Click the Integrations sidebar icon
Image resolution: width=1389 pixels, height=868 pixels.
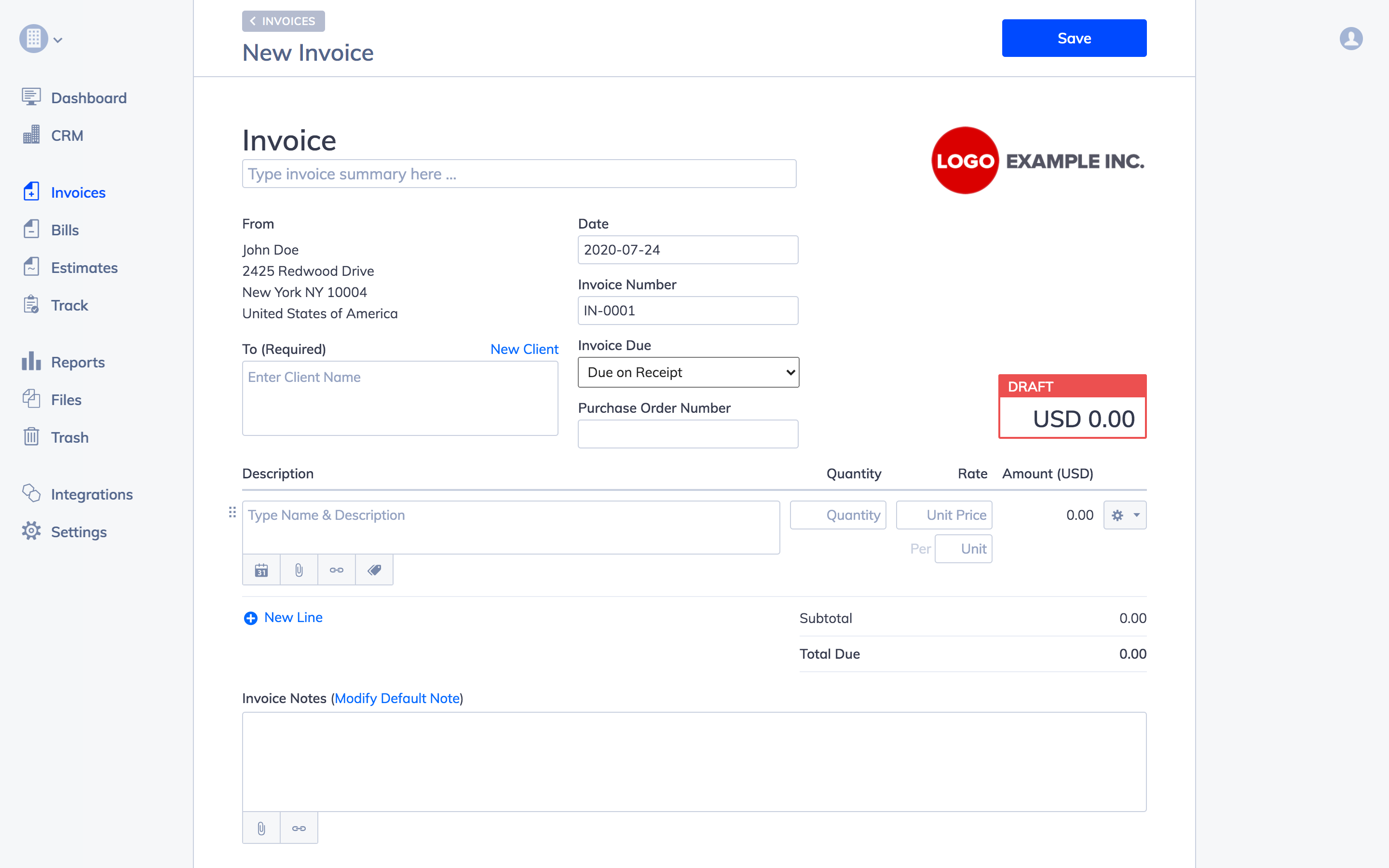coord(31,492)
